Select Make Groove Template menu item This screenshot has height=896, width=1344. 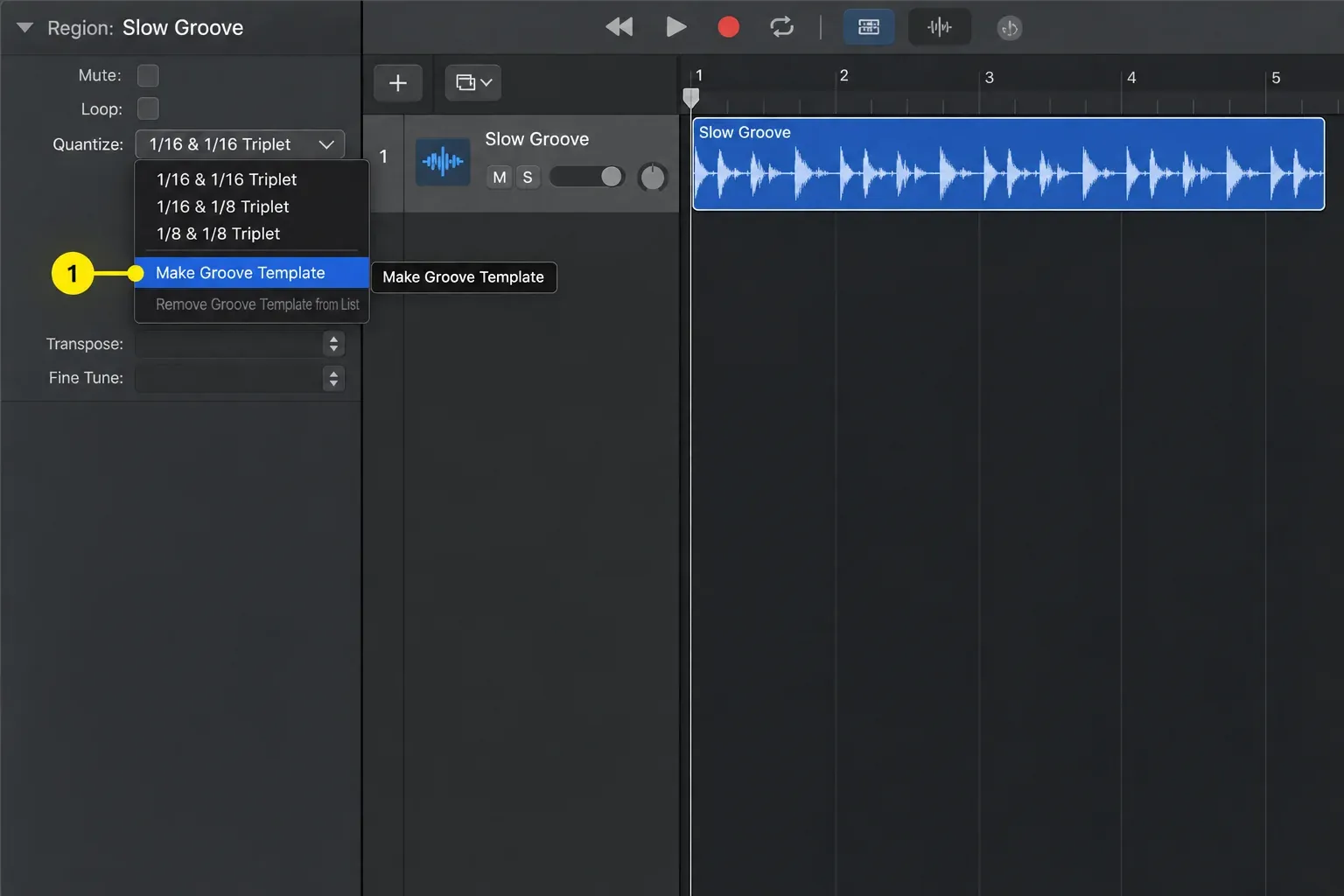(251, 272)
